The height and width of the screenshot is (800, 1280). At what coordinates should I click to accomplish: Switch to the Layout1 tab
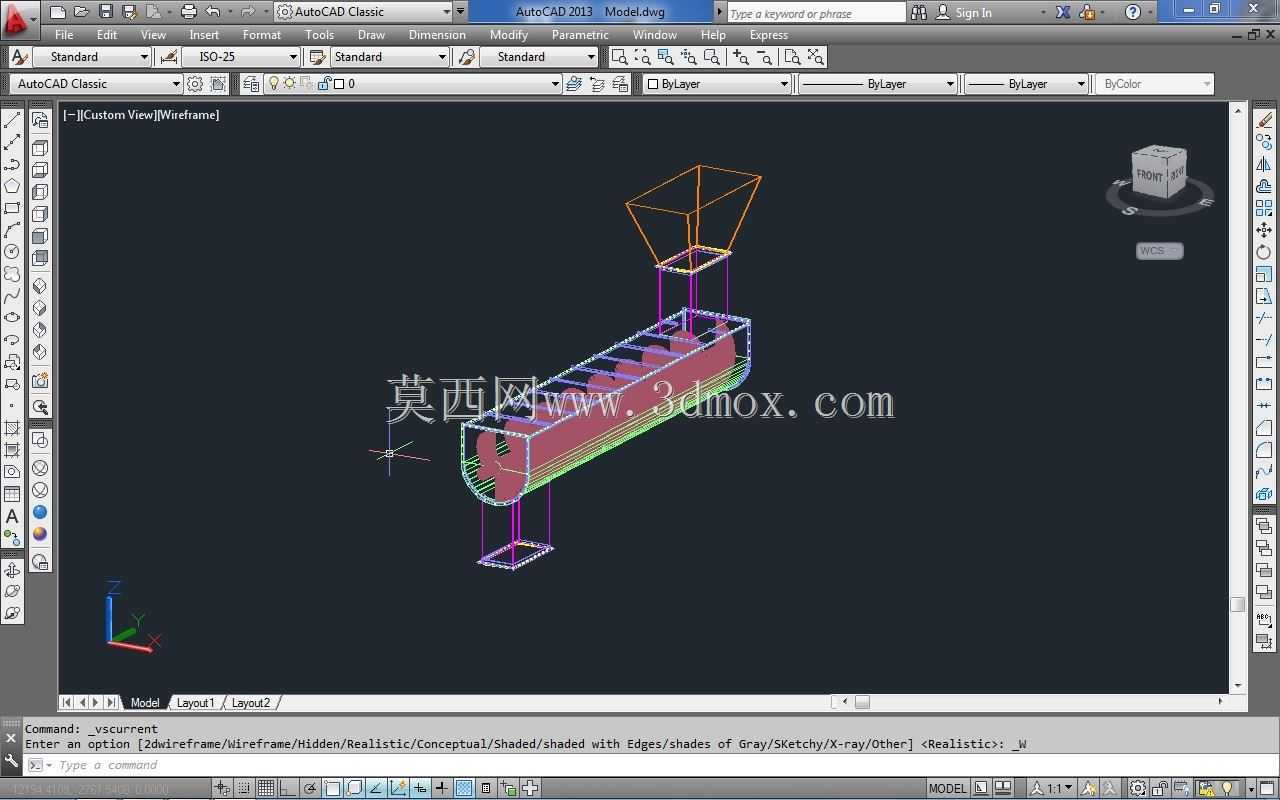(x=195, y=703)
